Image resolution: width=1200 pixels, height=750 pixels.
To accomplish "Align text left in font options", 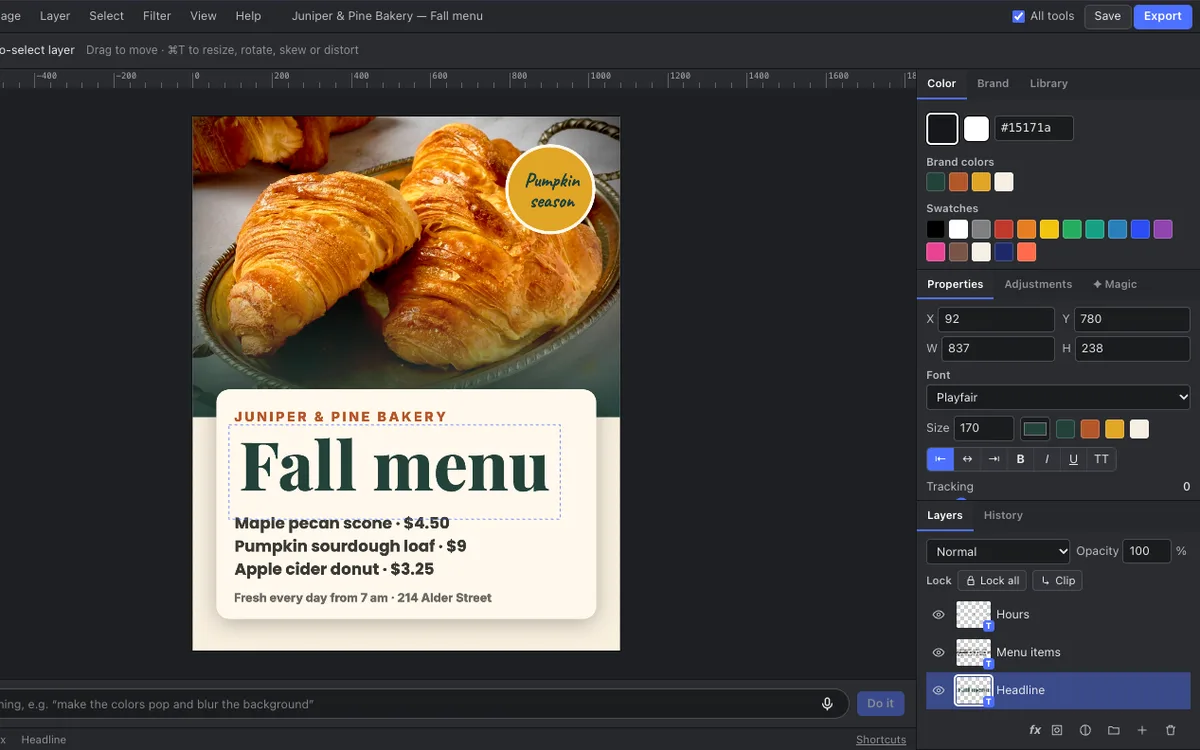I will tap(940, 459).
